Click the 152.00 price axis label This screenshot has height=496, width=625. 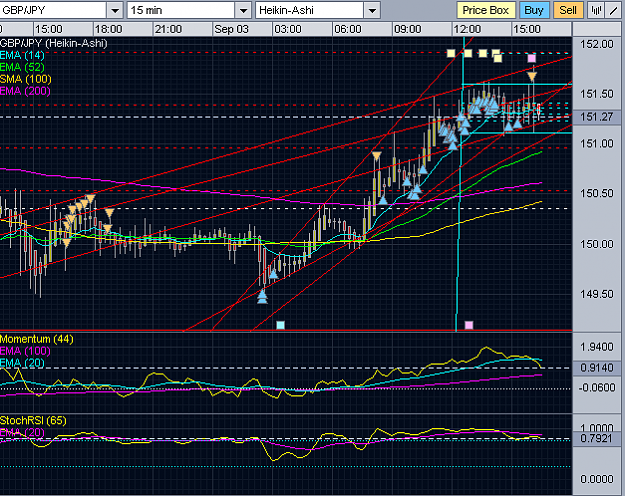pos(597,44)
